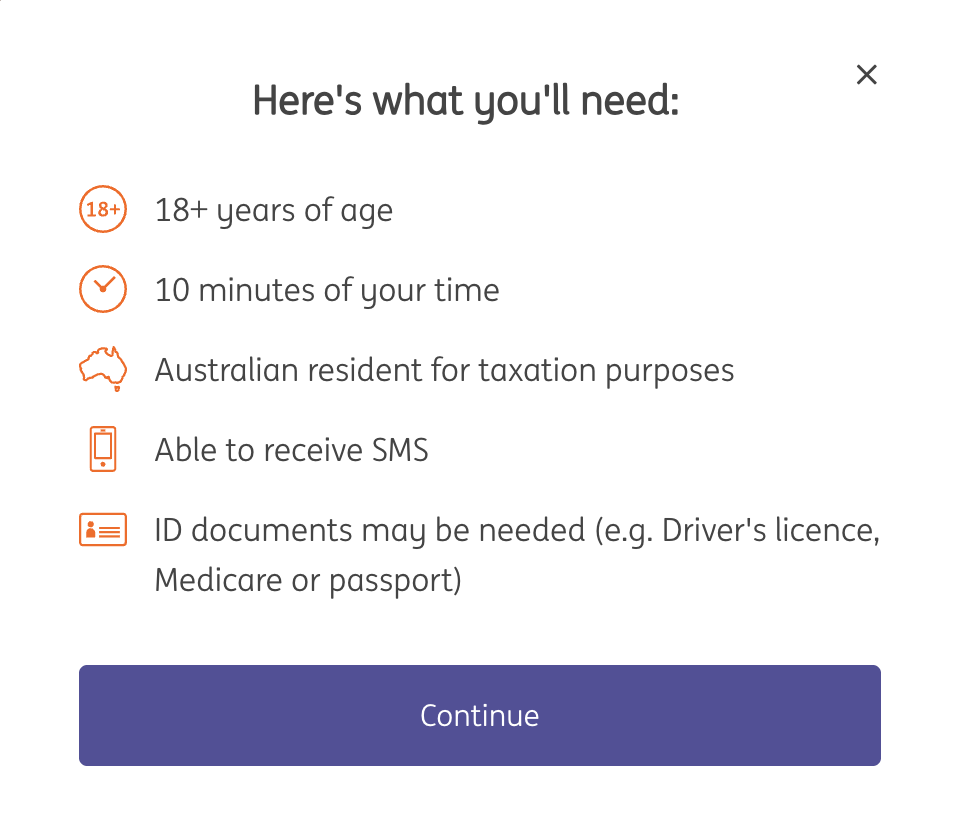Close the requirements dialog with the X
The width and height of the screenshot is (959, 838).
pos(867,75)
